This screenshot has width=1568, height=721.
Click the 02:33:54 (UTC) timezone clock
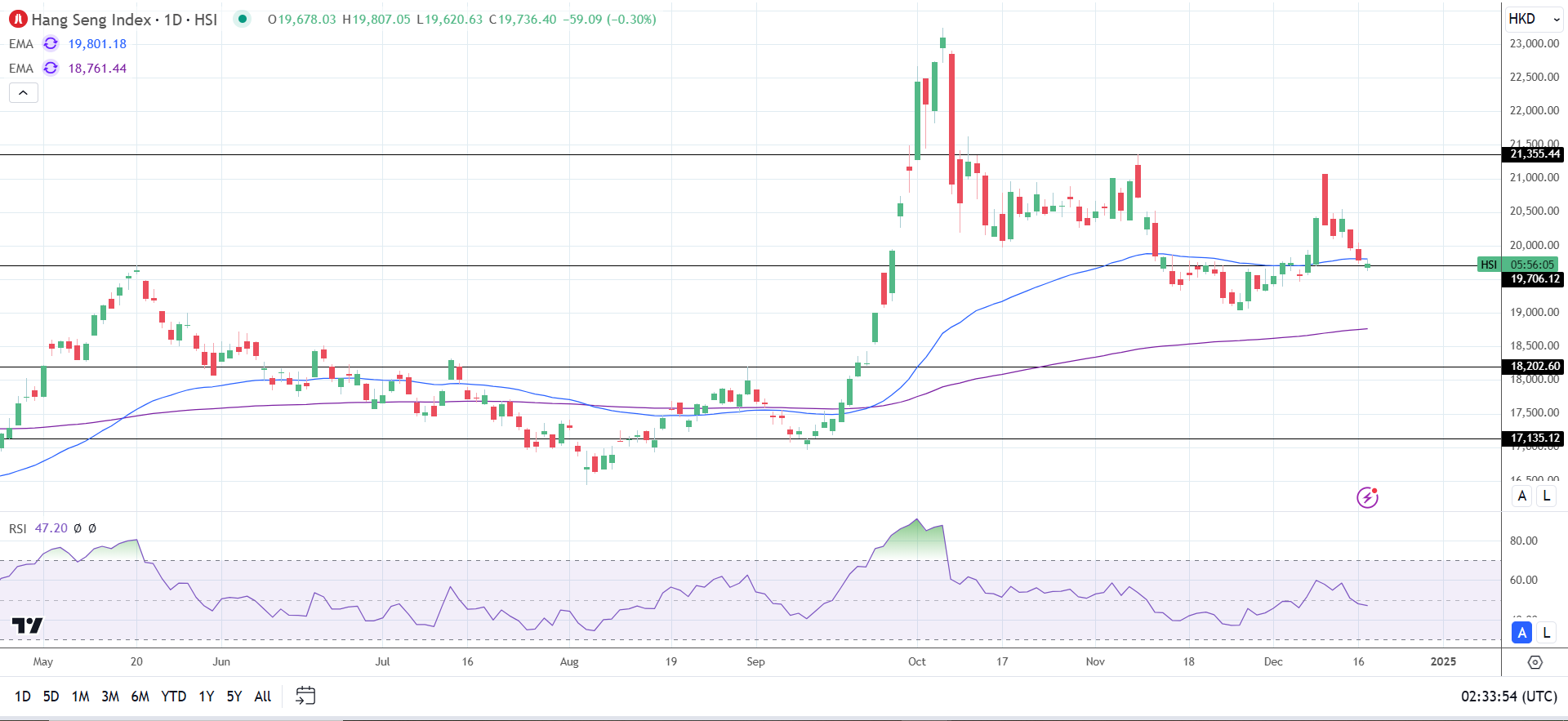(1509, 697)
